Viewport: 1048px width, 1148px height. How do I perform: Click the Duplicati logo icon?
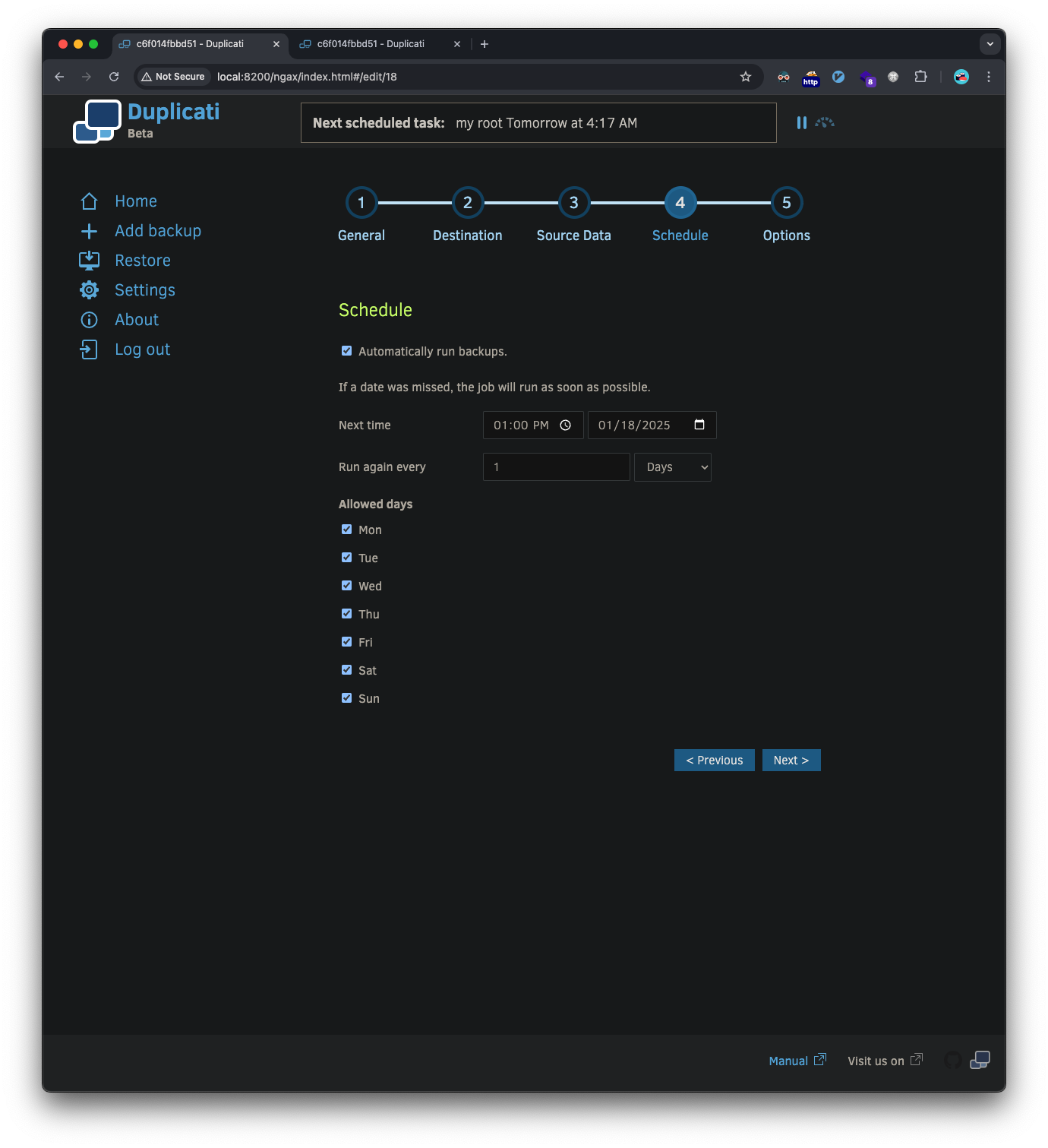[x=97, y=122]
